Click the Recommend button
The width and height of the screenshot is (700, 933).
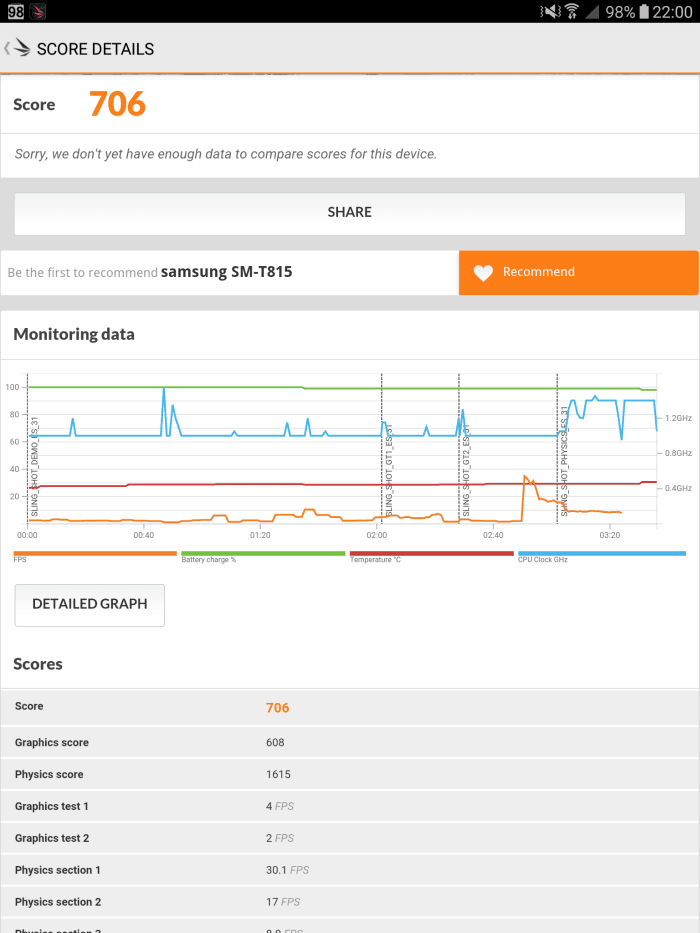[578, 273]
